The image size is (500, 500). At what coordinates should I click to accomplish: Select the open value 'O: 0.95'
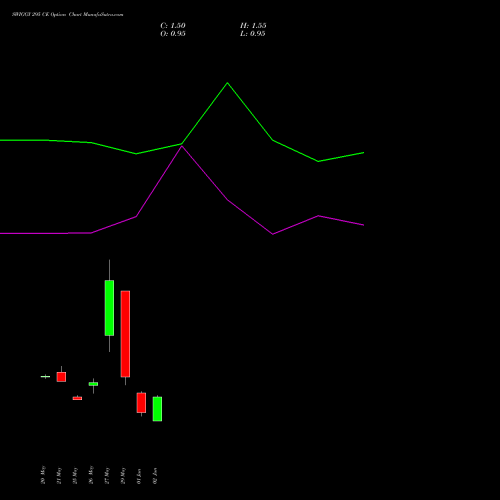[x=173, y=34]
